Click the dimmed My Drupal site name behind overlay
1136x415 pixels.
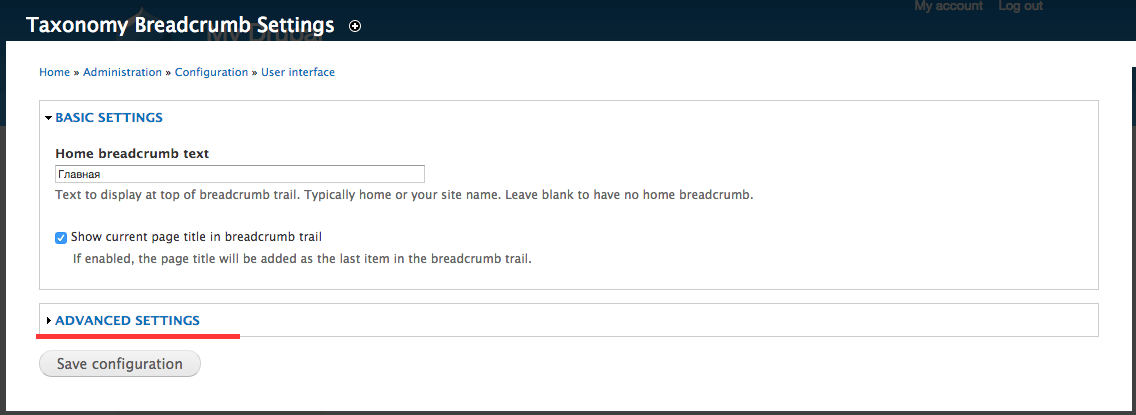[x=264, y=34]
